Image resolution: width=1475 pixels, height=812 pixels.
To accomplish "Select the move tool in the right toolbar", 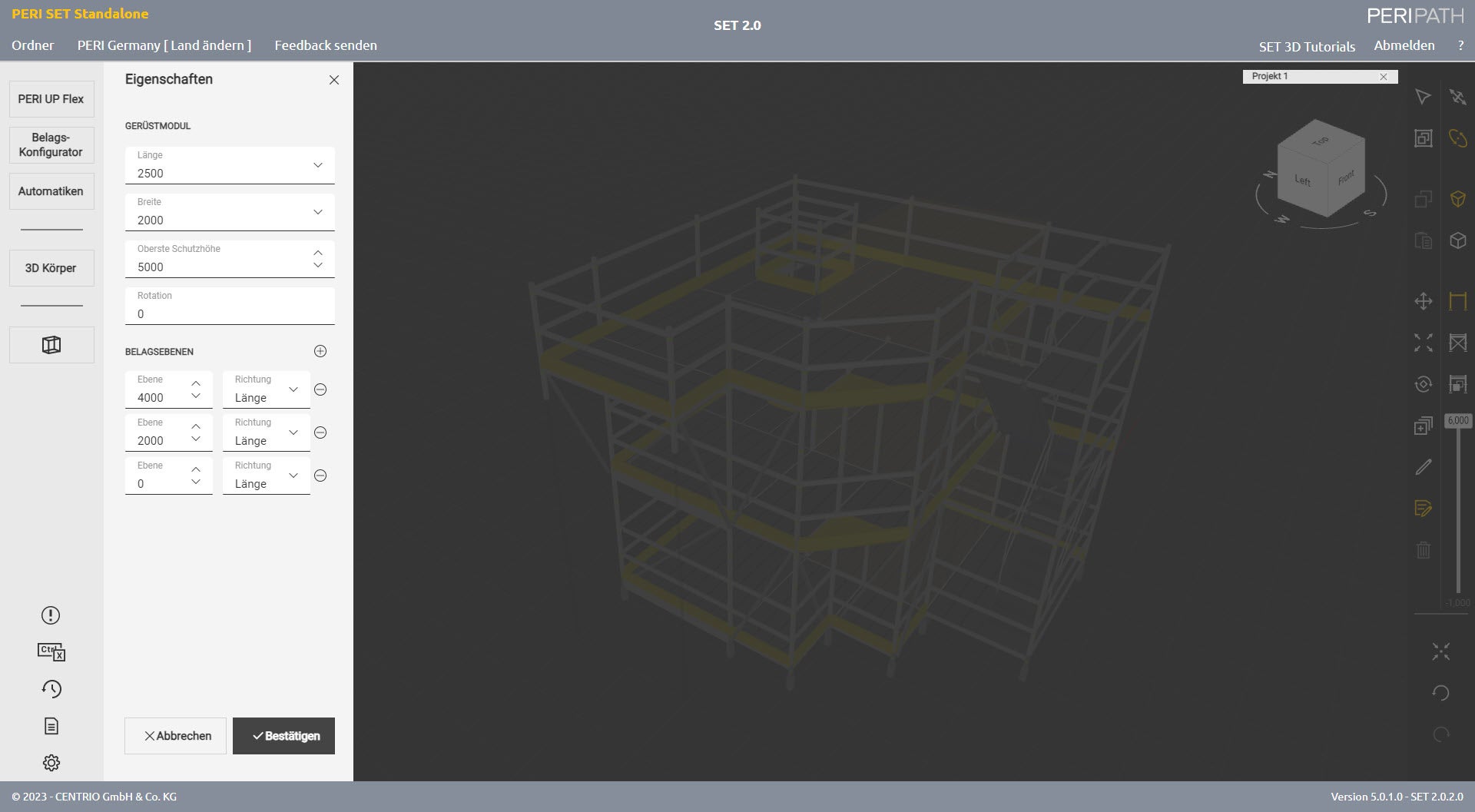I will (1424, 301).
